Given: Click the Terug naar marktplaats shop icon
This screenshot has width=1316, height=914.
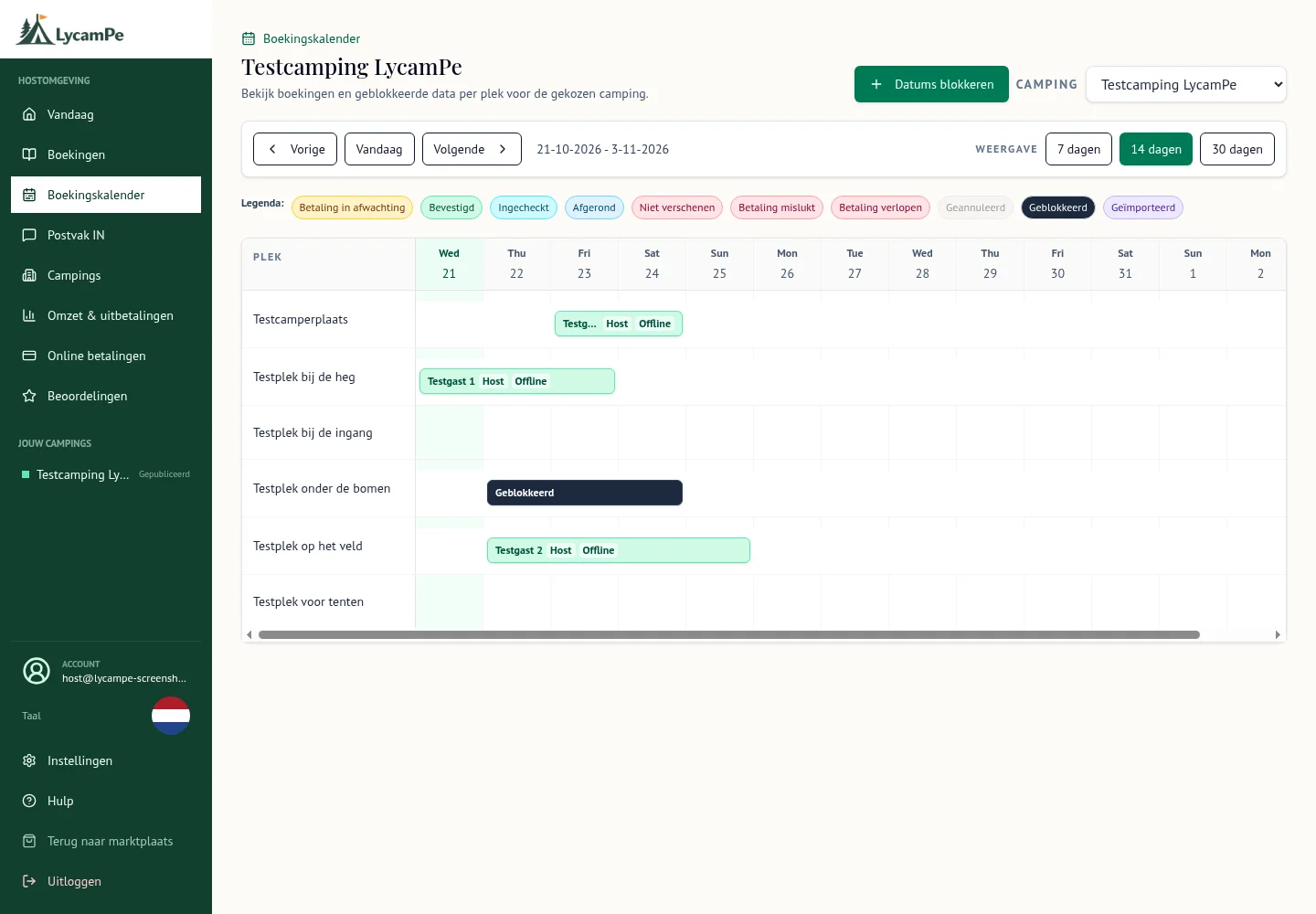Looking at the screenshot, I should click(29, 841).
